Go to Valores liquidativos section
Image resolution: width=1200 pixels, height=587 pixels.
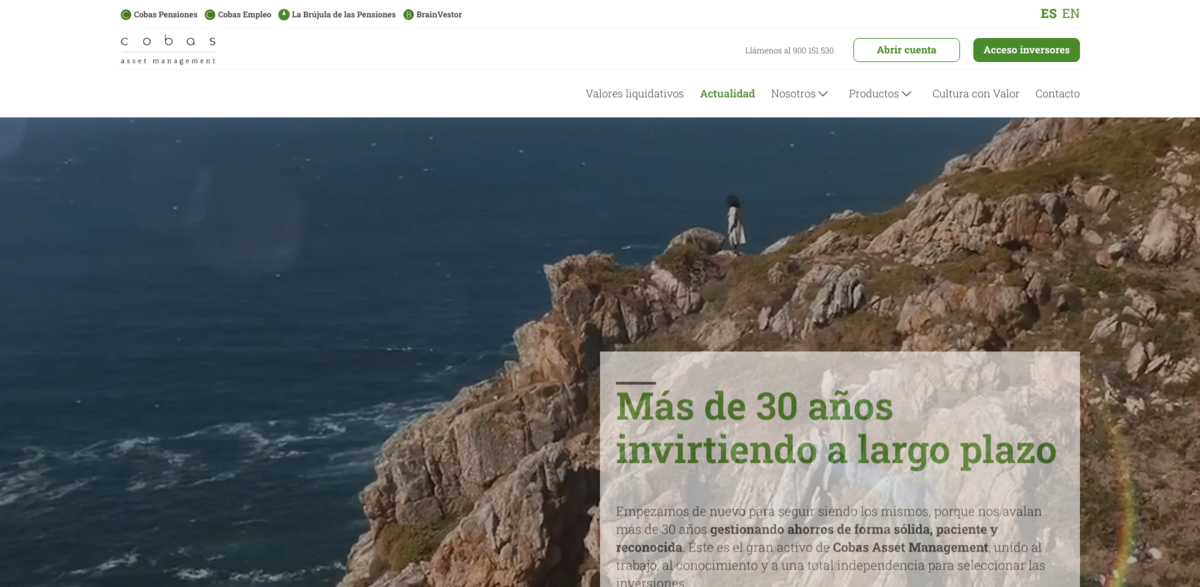635,93
